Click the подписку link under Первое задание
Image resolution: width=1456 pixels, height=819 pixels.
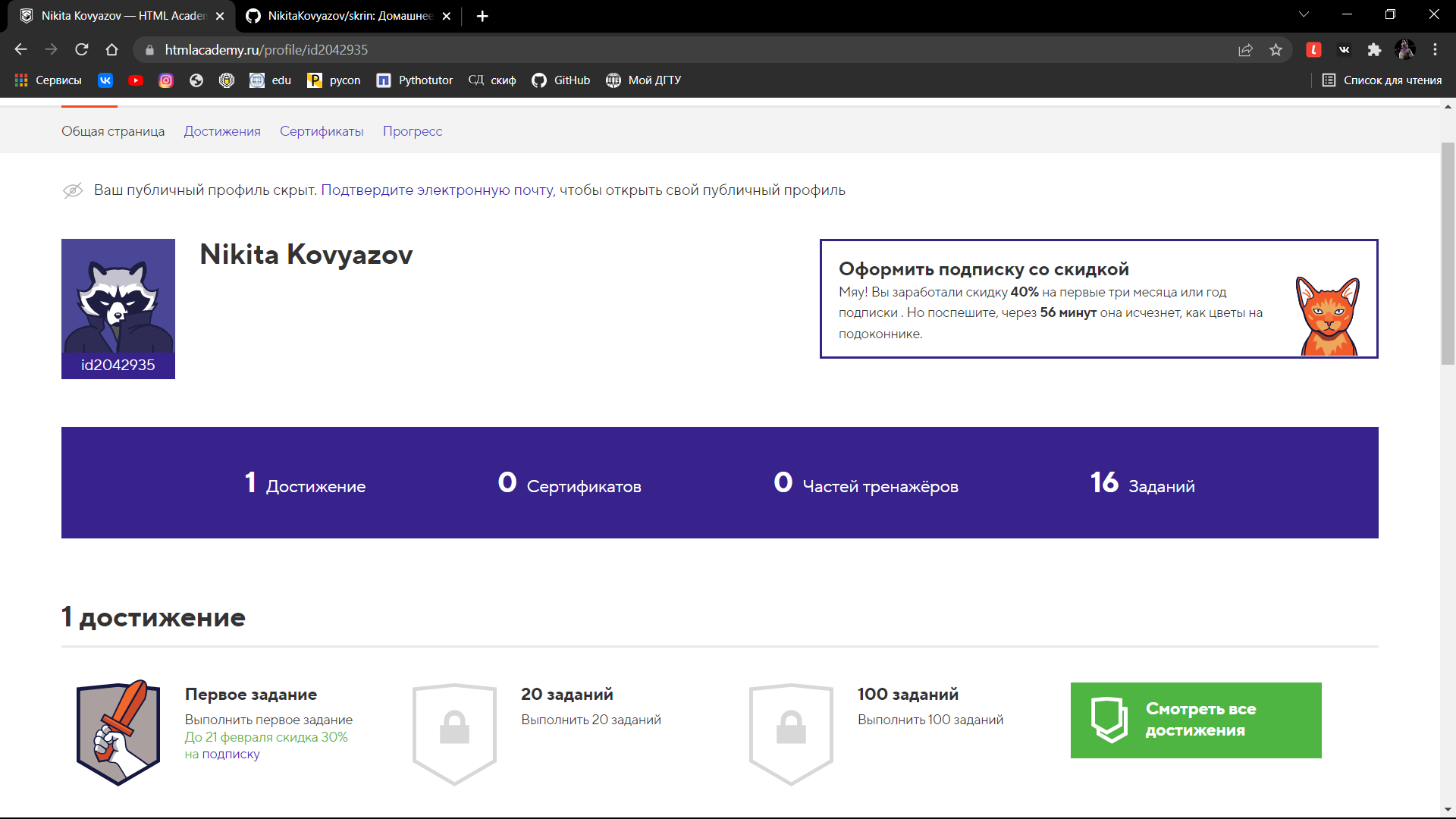tap(231, 755)
